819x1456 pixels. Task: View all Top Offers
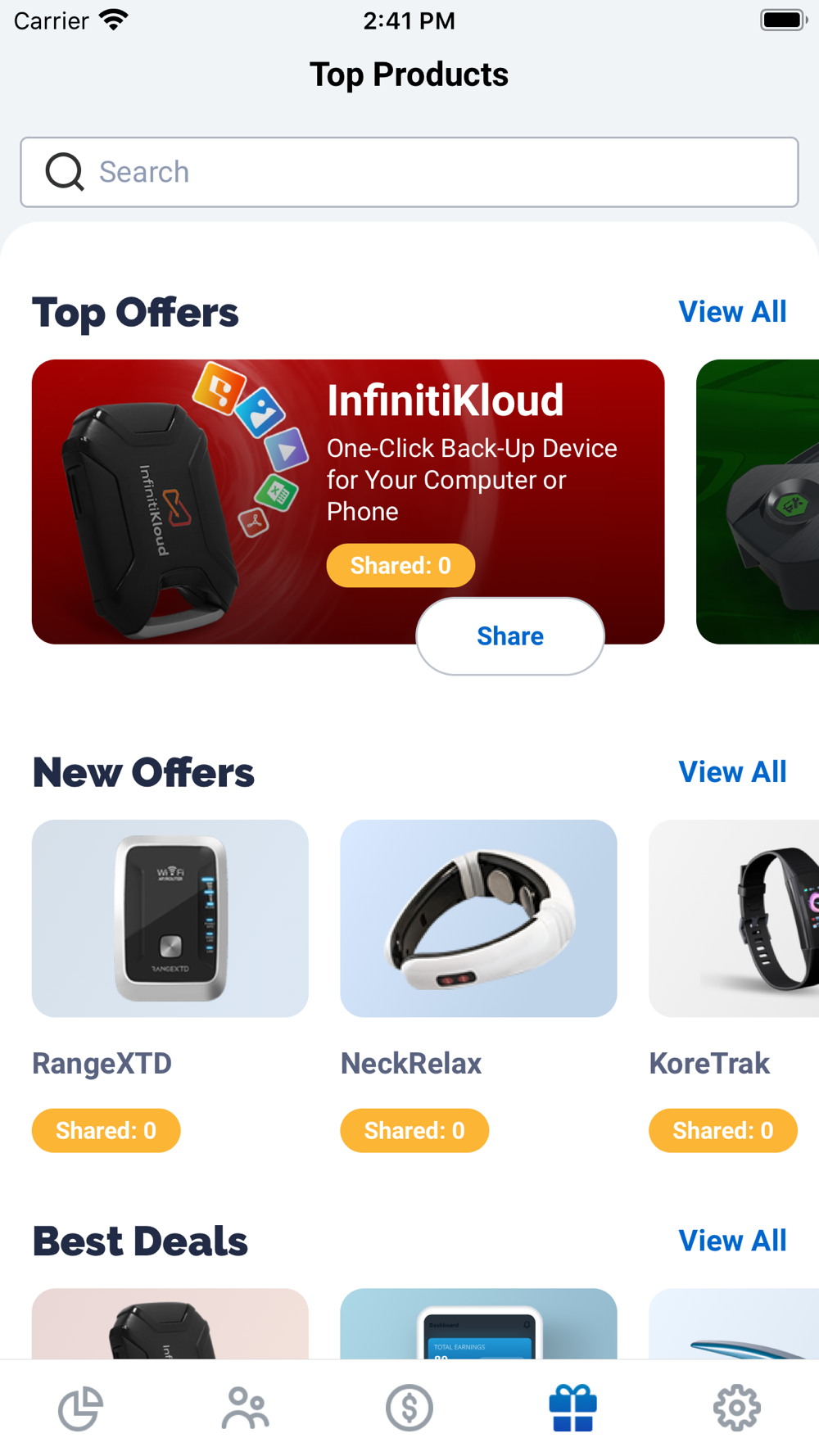click(732, 312)
